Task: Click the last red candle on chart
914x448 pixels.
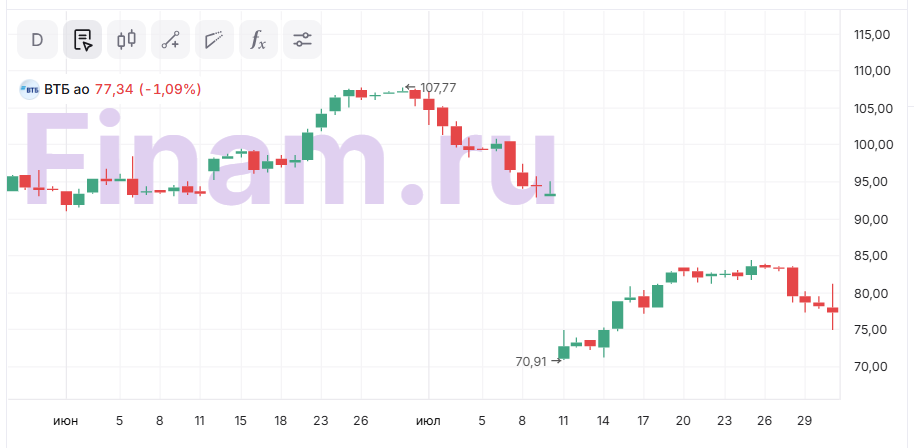Action: click(x=832, y=310)
